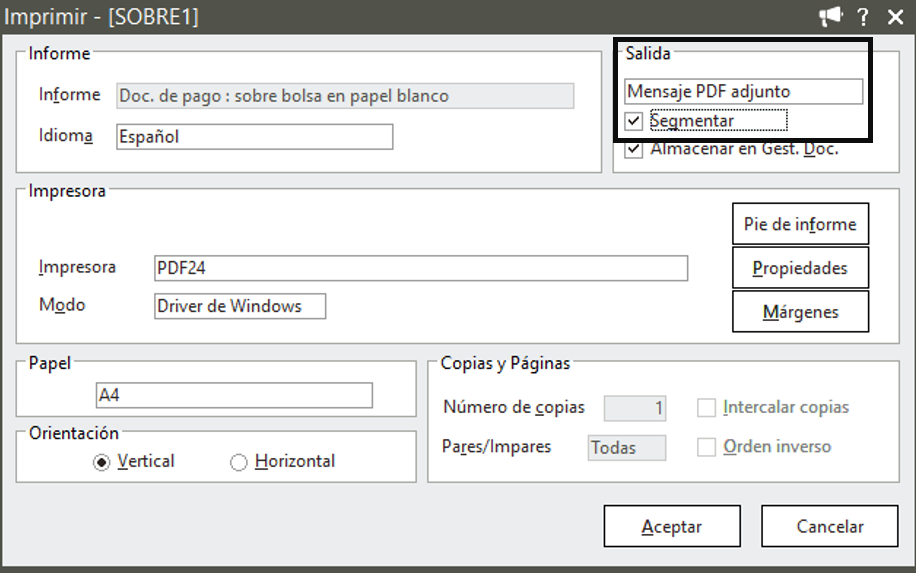Confirm printing with Aceptar
Viewport: 916px width, 573px height.
672,526
